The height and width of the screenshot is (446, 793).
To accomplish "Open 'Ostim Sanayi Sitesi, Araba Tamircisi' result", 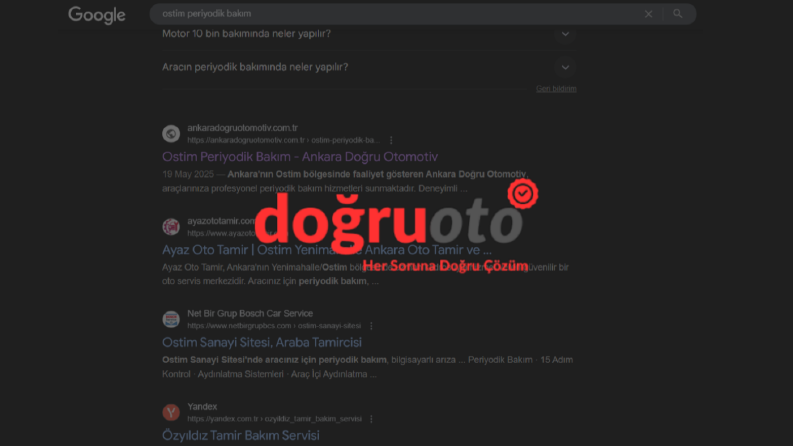I will [x=261, y=342].
